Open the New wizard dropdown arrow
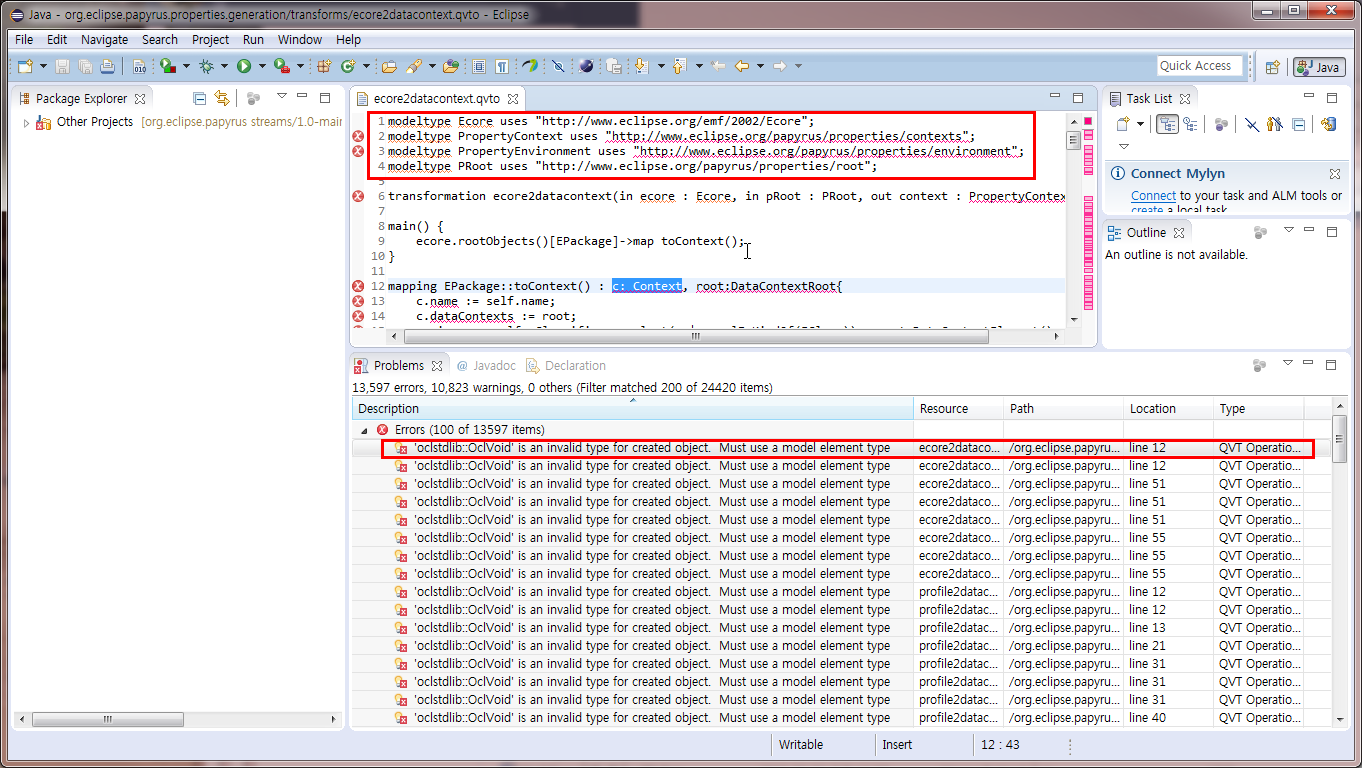The image size is (1362, 768). 43,66
